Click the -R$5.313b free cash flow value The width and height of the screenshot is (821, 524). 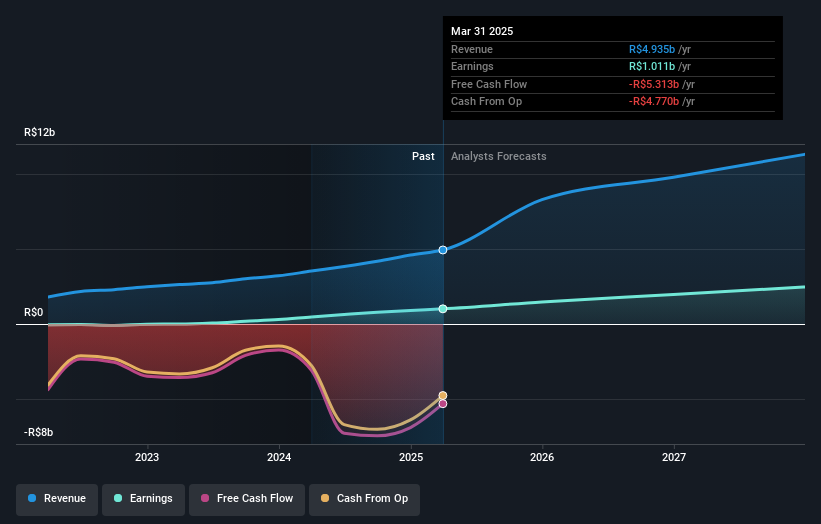point(654,84)
